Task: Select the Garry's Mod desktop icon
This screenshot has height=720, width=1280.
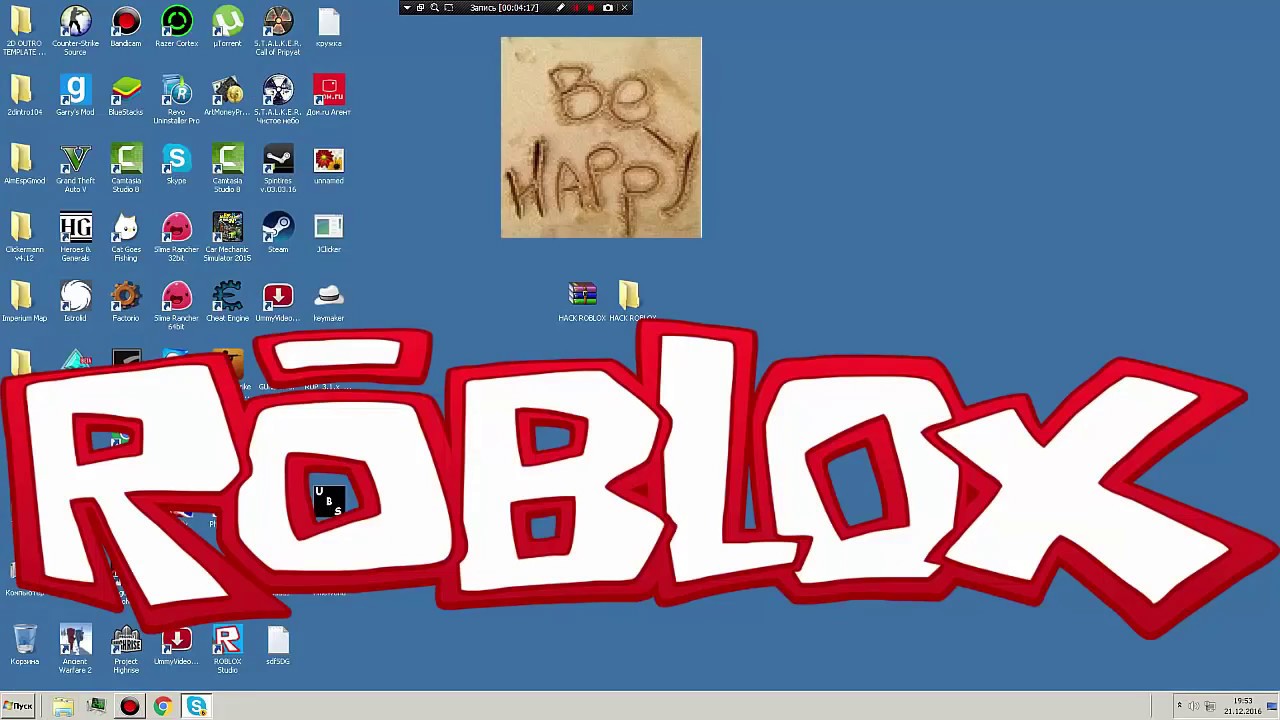Action: coord(75,95)
